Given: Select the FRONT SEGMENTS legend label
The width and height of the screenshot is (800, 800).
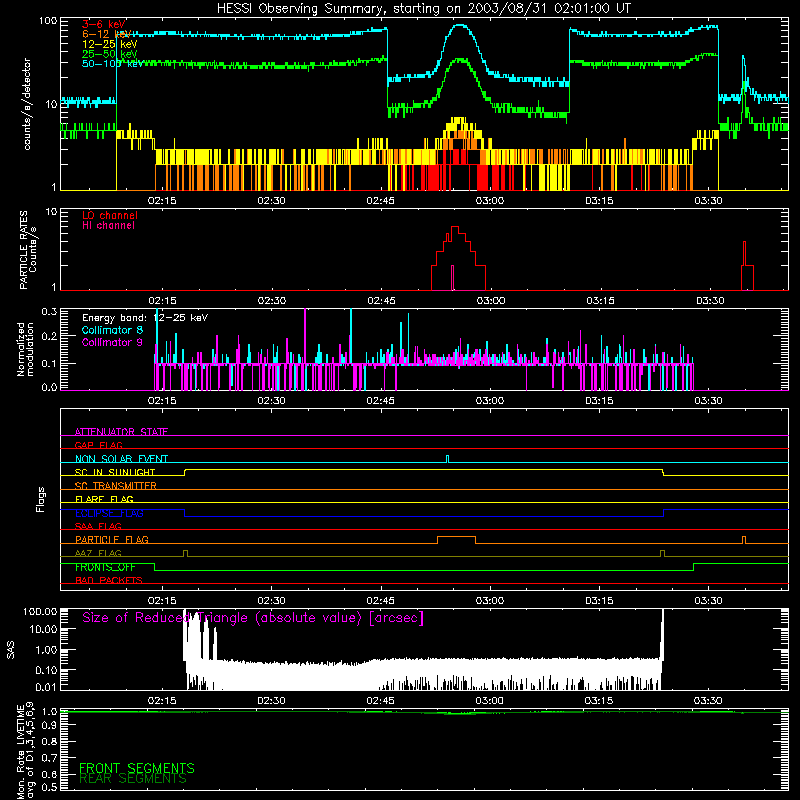Looking at the screenshot, I should pos(137,768).
